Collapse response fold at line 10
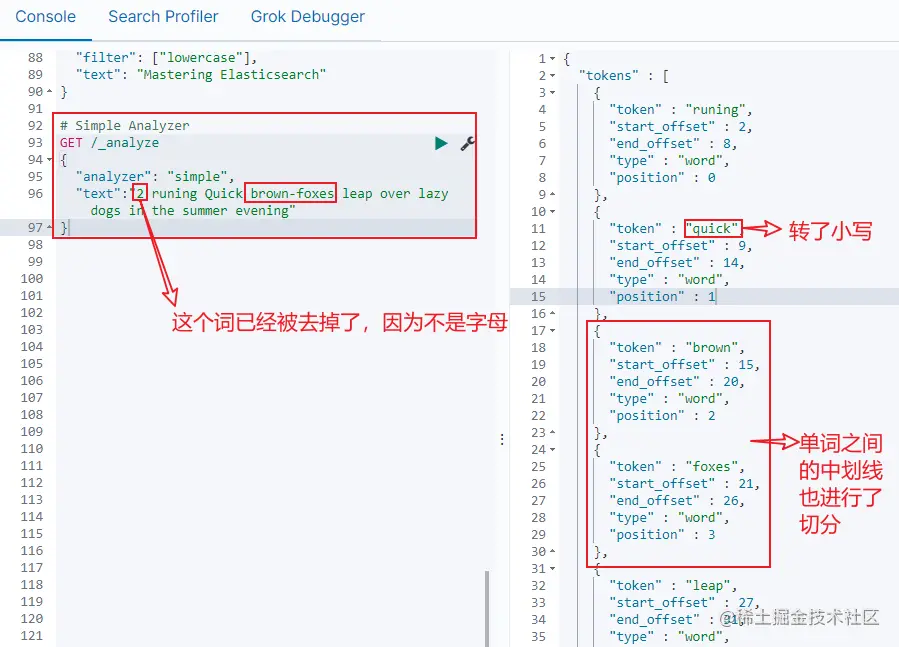The image size is (899, 647). tap(552, 212)
